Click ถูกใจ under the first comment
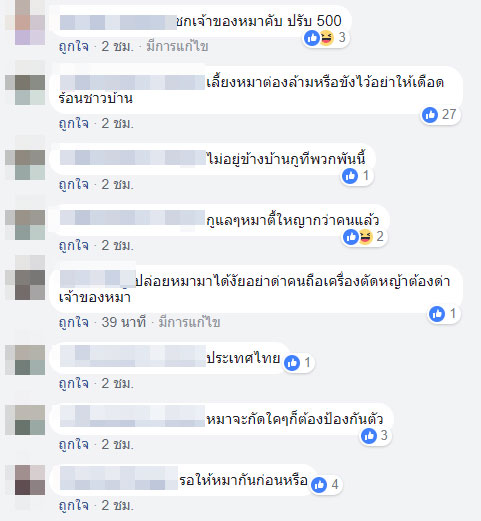The width and height of the screenshot is (481, 521). tap(74, 46)
